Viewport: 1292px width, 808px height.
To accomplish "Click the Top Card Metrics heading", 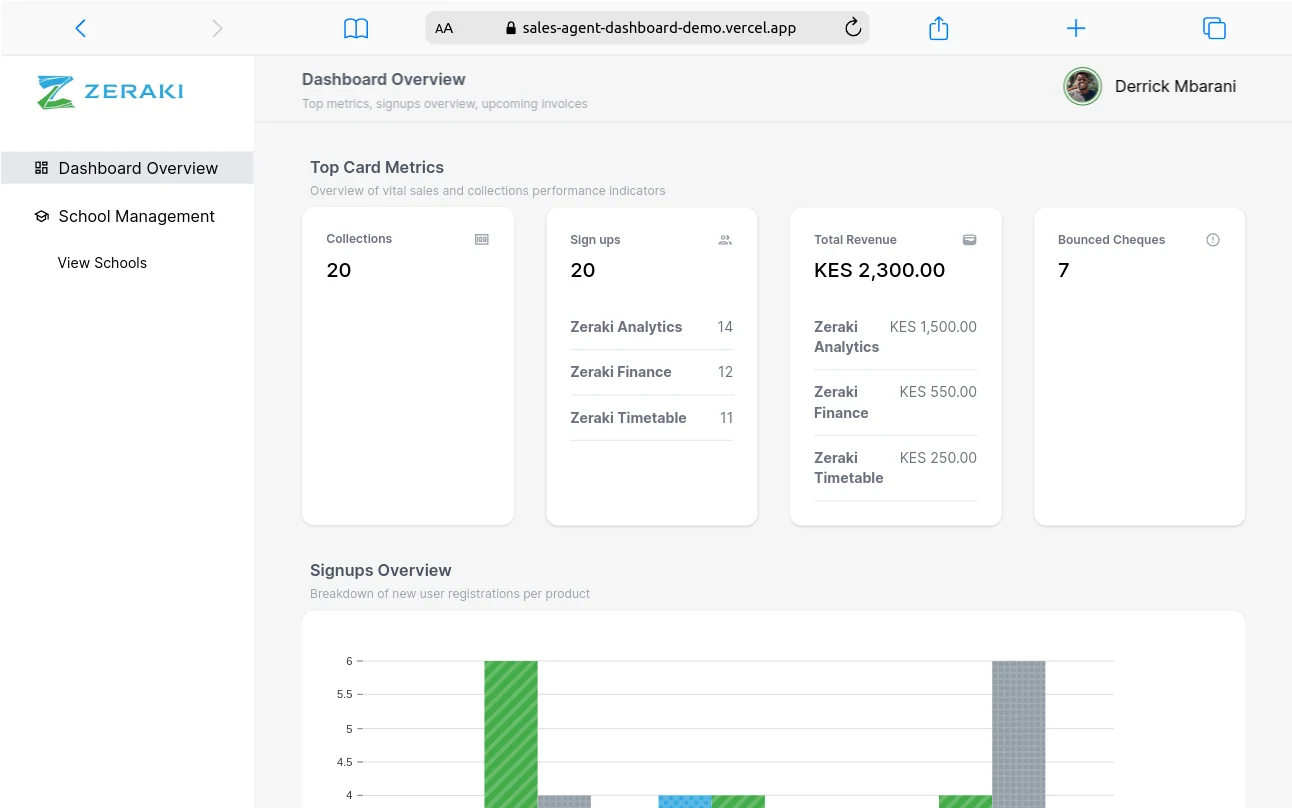I will (x=377, y=167).
